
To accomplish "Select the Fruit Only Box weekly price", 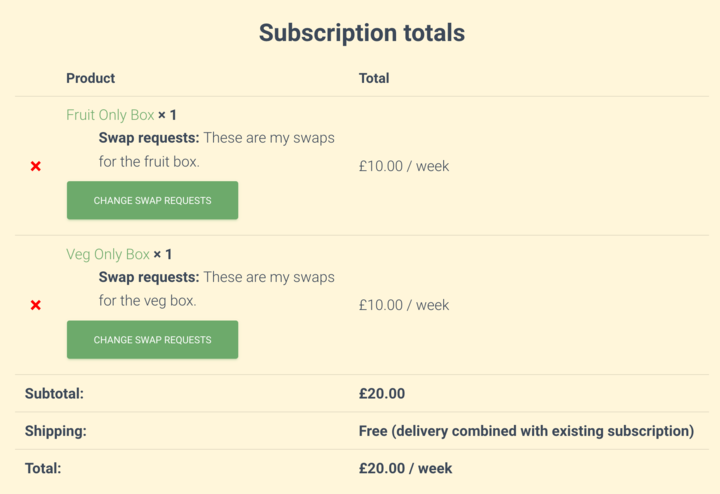I will pyautogui.click(x=404, y=166).
